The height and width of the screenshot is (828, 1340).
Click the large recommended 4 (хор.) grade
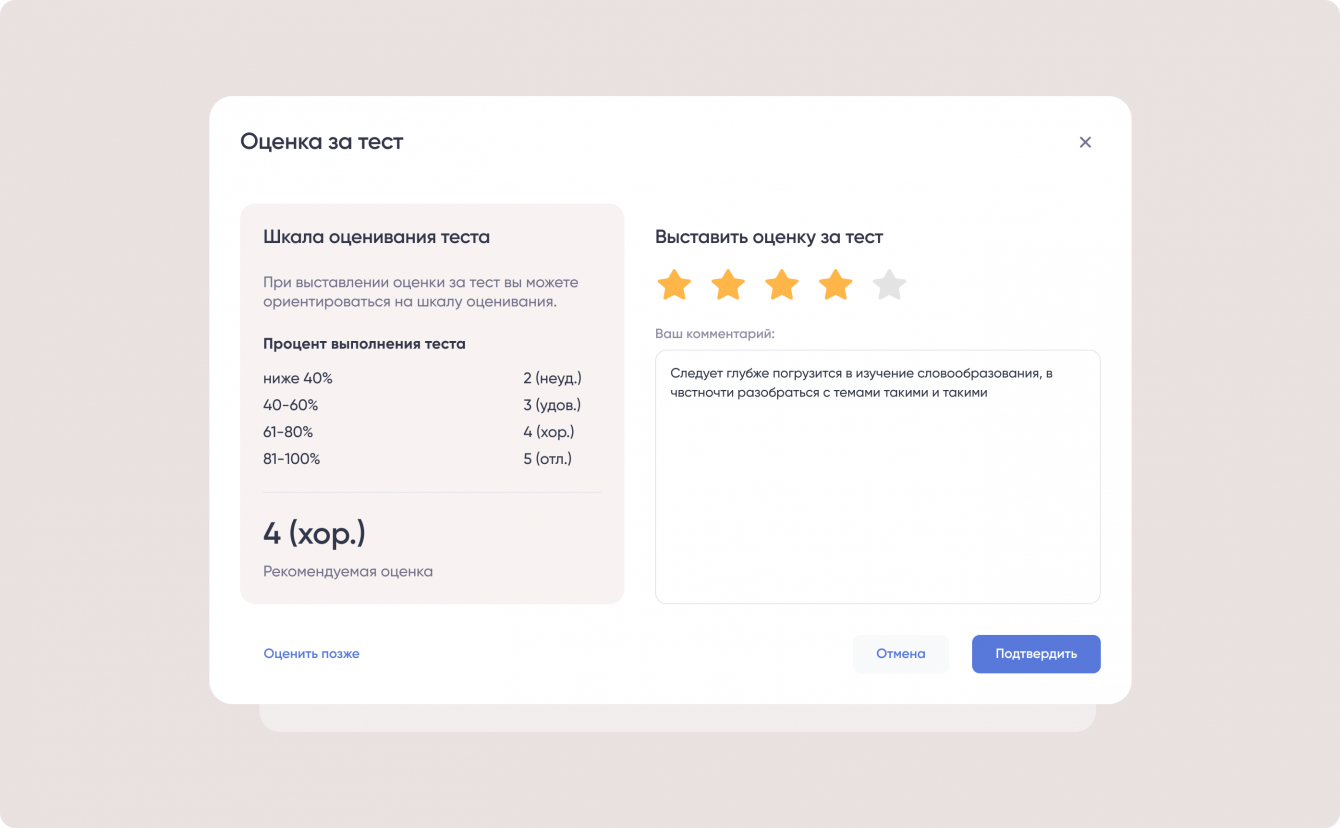coord(314,534)
